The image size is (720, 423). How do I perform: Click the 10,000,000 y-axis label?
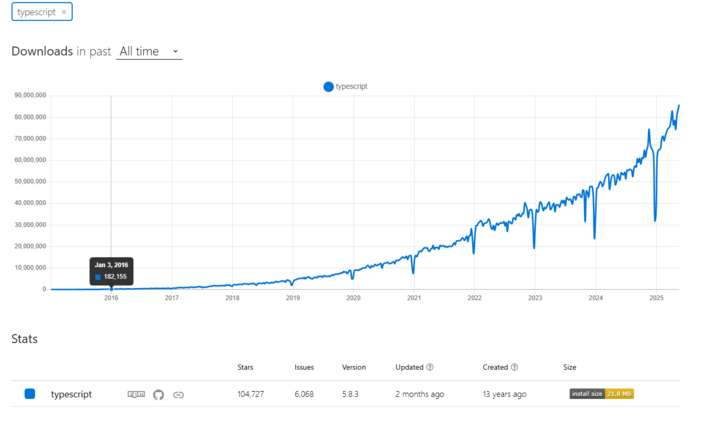(x=30, y=267)
